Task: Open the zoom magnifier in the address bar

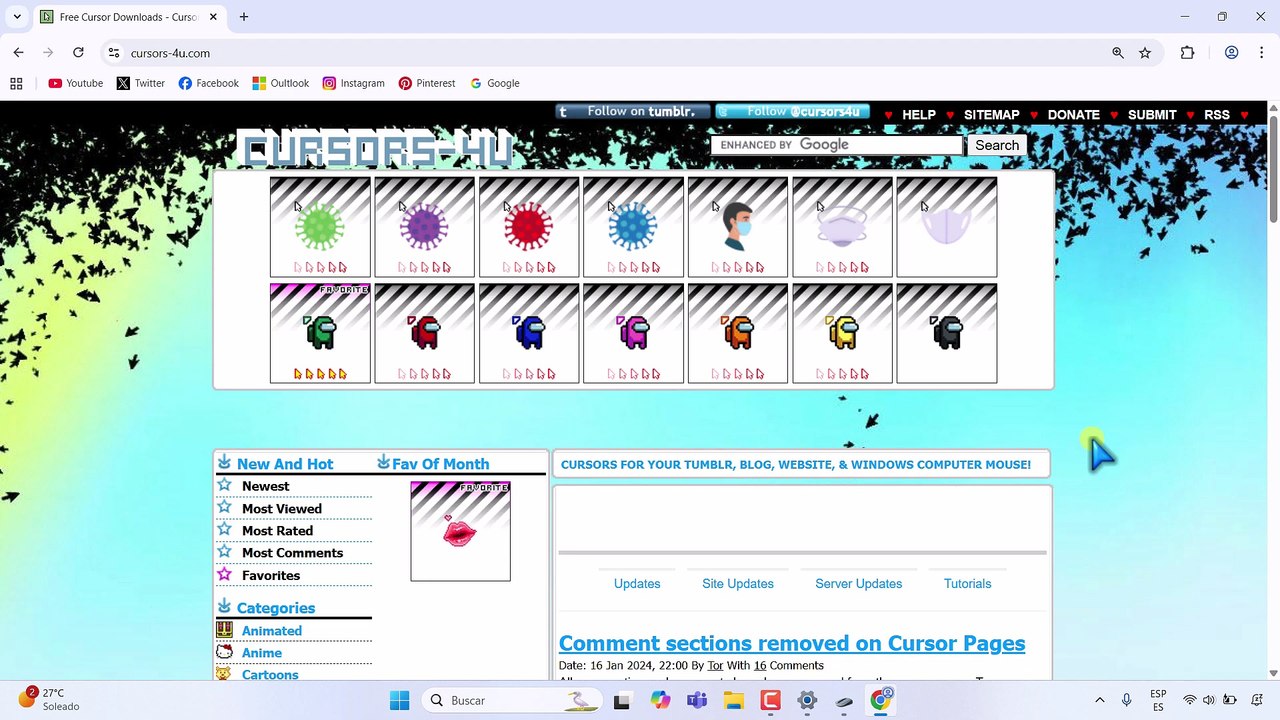Action: [x=1118, y=53]
